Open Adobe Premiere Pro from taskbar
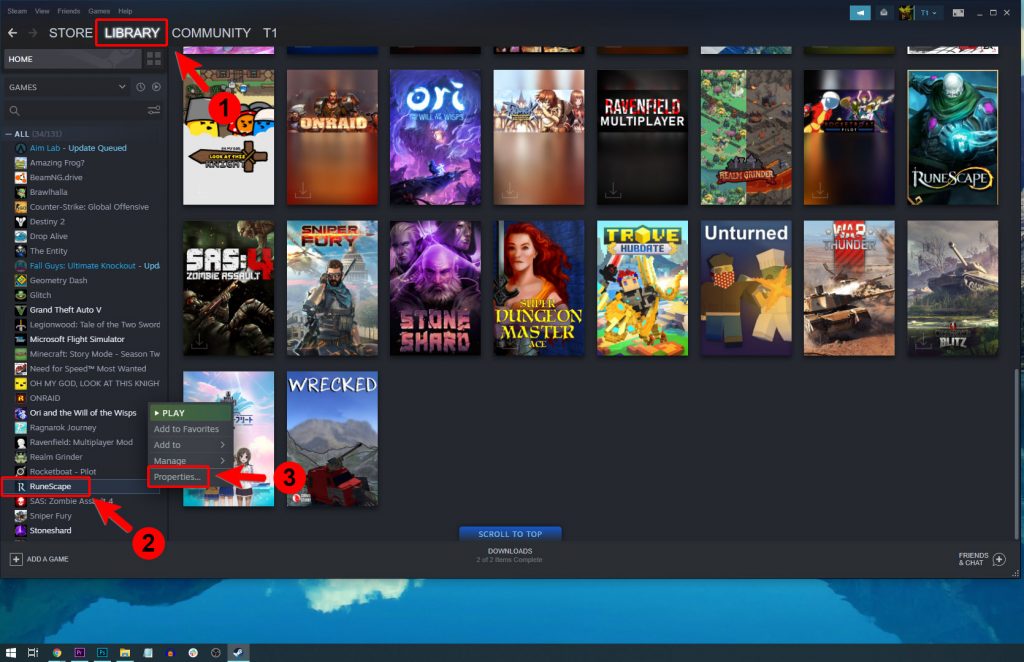 pos(80,652)
